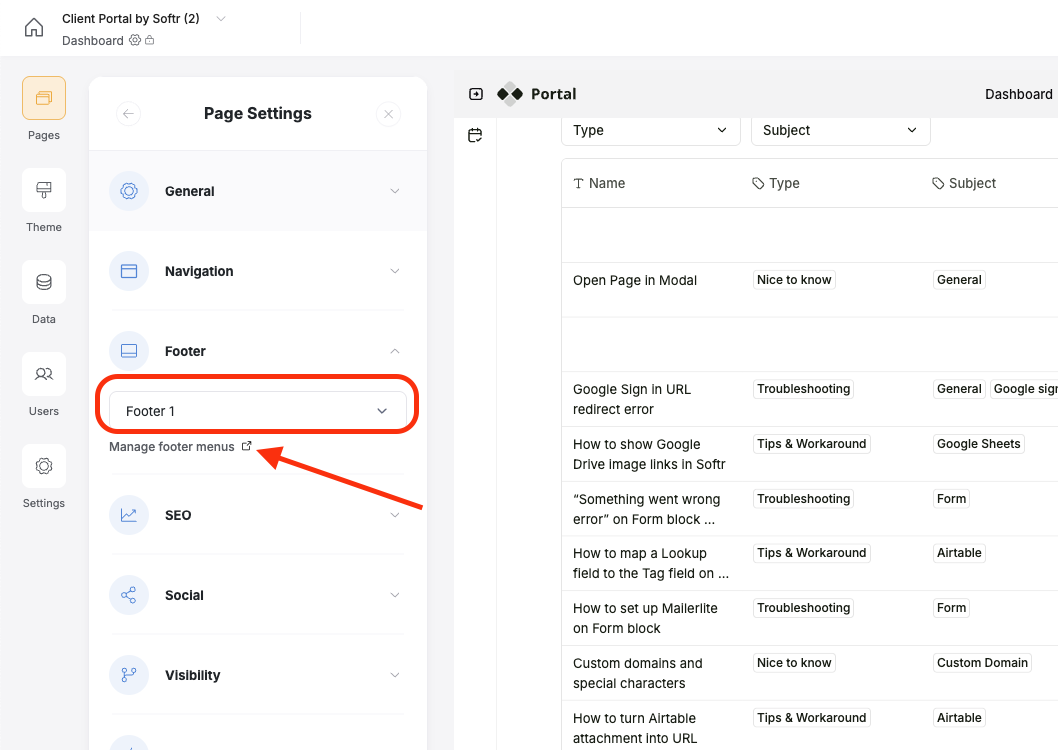Click the page settings gear next to Dashboard
The height and width of the screenshot is (750, 1058).
coord(135,40)
